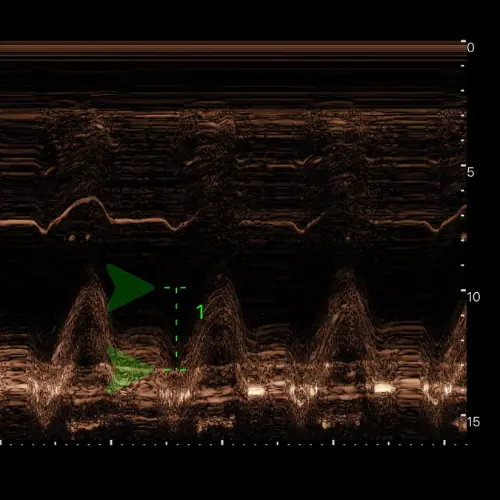Click the 5 depth scale label

click(470, 172)
